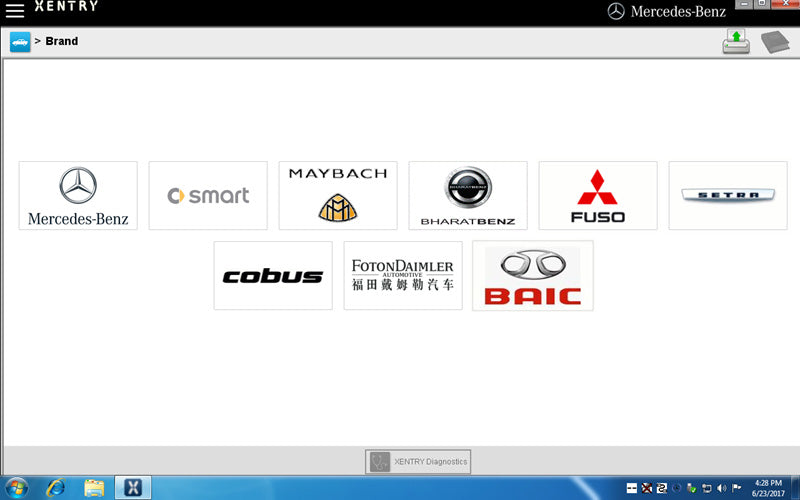Open the Foton Daimler brand tile

(403, 276)
